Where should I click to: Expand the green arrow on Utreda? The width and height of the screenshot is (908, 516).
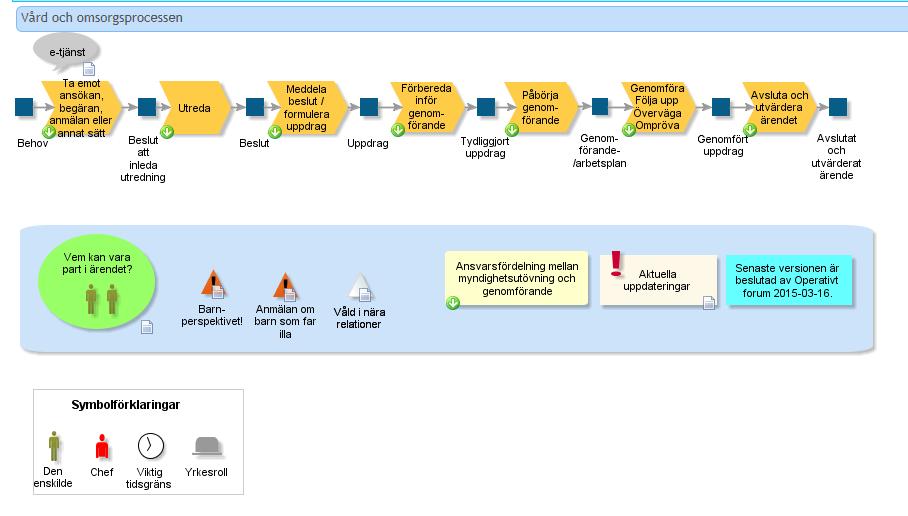pyautogui.click(x=167, y=131)
